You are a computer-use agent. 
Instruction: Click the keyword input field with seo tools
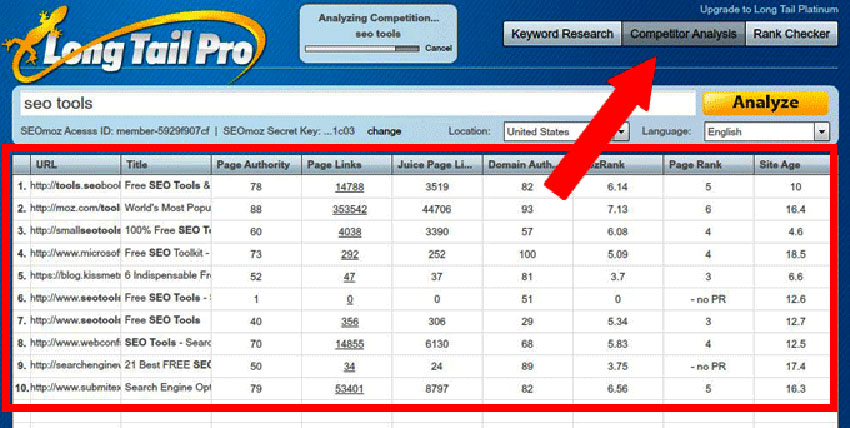pyautogui.click(x=358, y=103)
